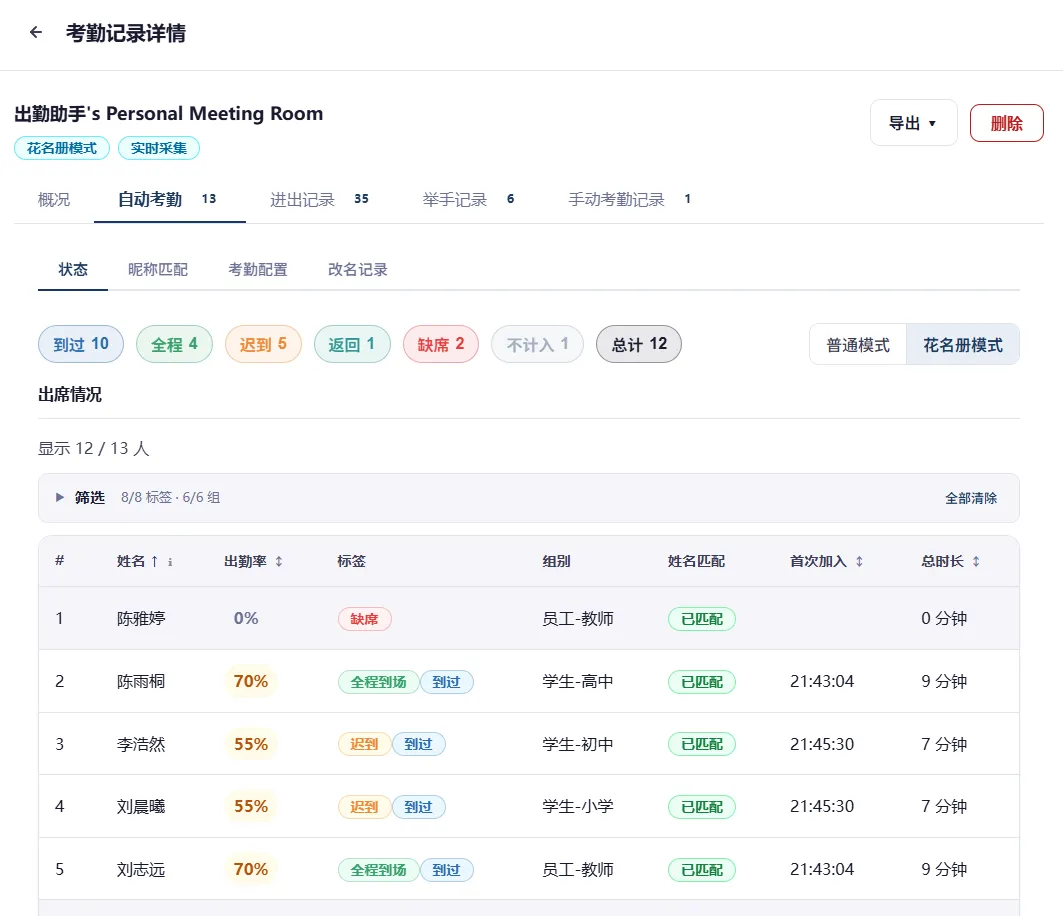Sort 姓名 column ascending arrow

point(155,561)
